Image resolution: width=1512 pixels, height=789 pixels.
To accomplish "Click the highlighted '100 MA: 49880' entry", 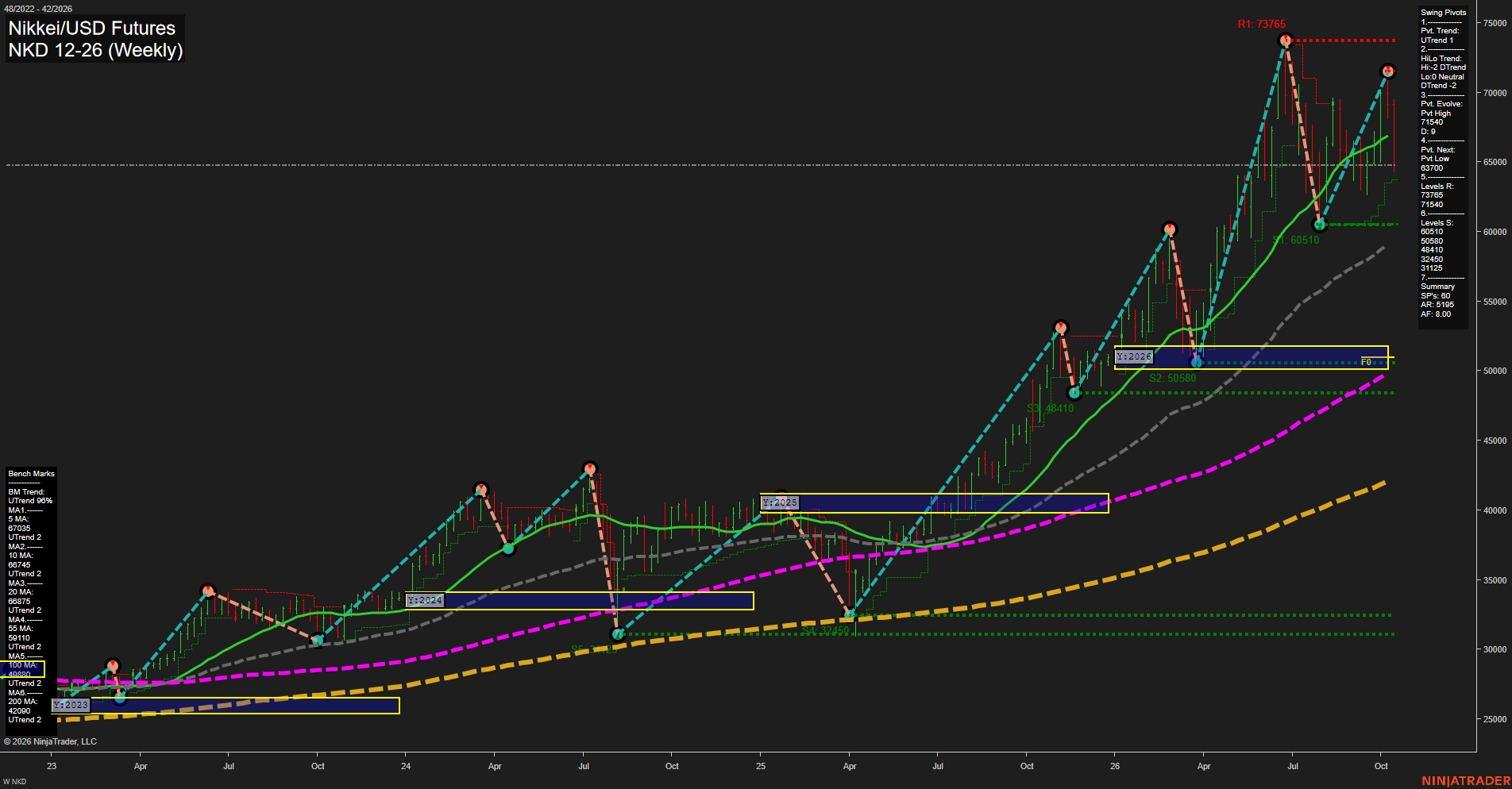I will [23, 669].
